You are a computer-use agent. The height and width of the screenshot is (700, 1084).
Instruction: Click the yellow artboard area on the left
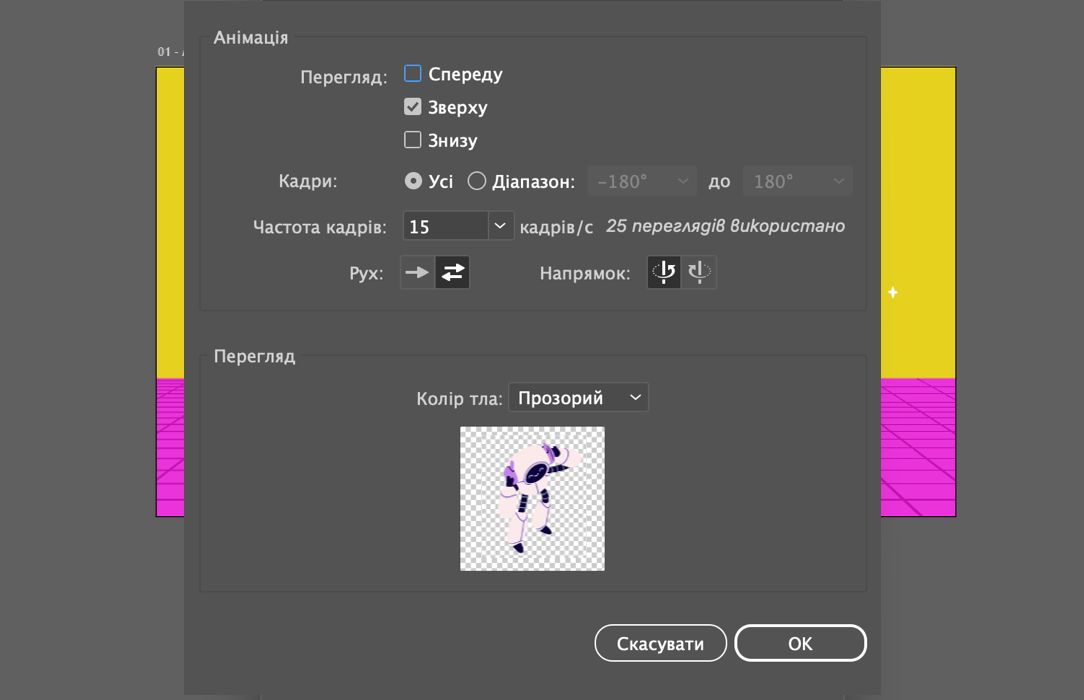[170, 220]
